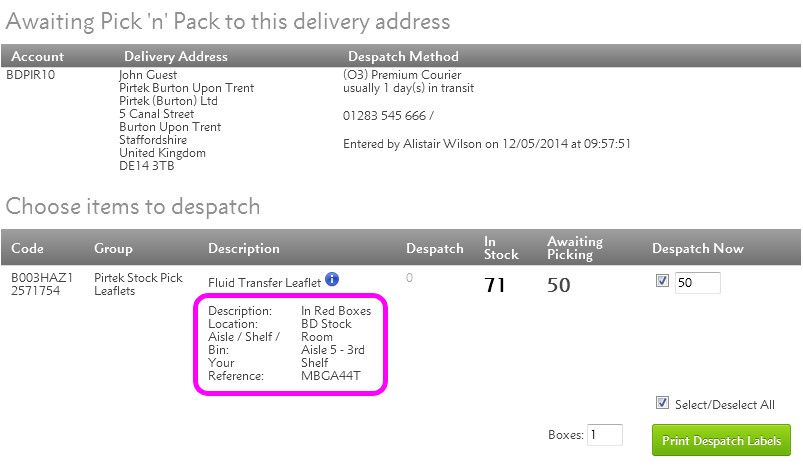Click the blue info icon beside Fluid Transfer Leaflet
The image size is (803, 469).
[332, 280]
